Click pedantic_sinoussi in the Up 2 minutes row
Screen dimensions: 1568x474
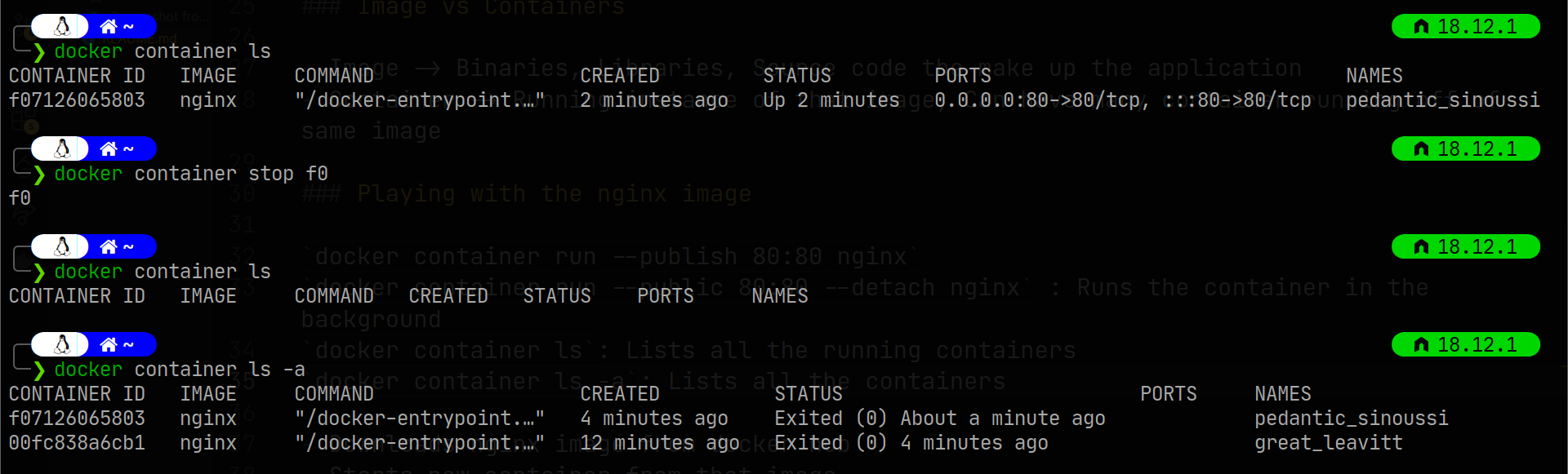1442,100
